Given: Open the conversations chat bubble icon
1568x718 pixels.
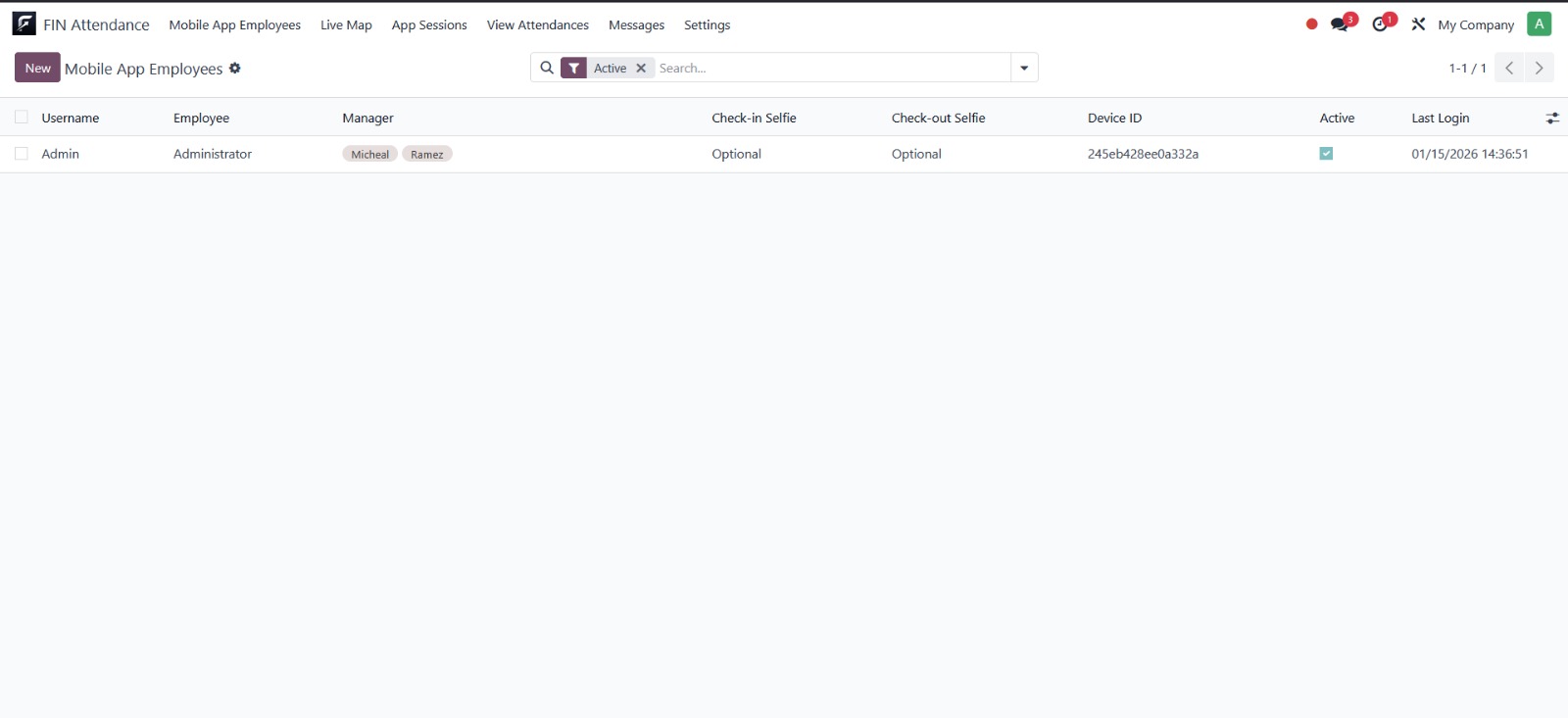Looking at the screenshot, I should pyautogui.click(x=1340, y=24).
